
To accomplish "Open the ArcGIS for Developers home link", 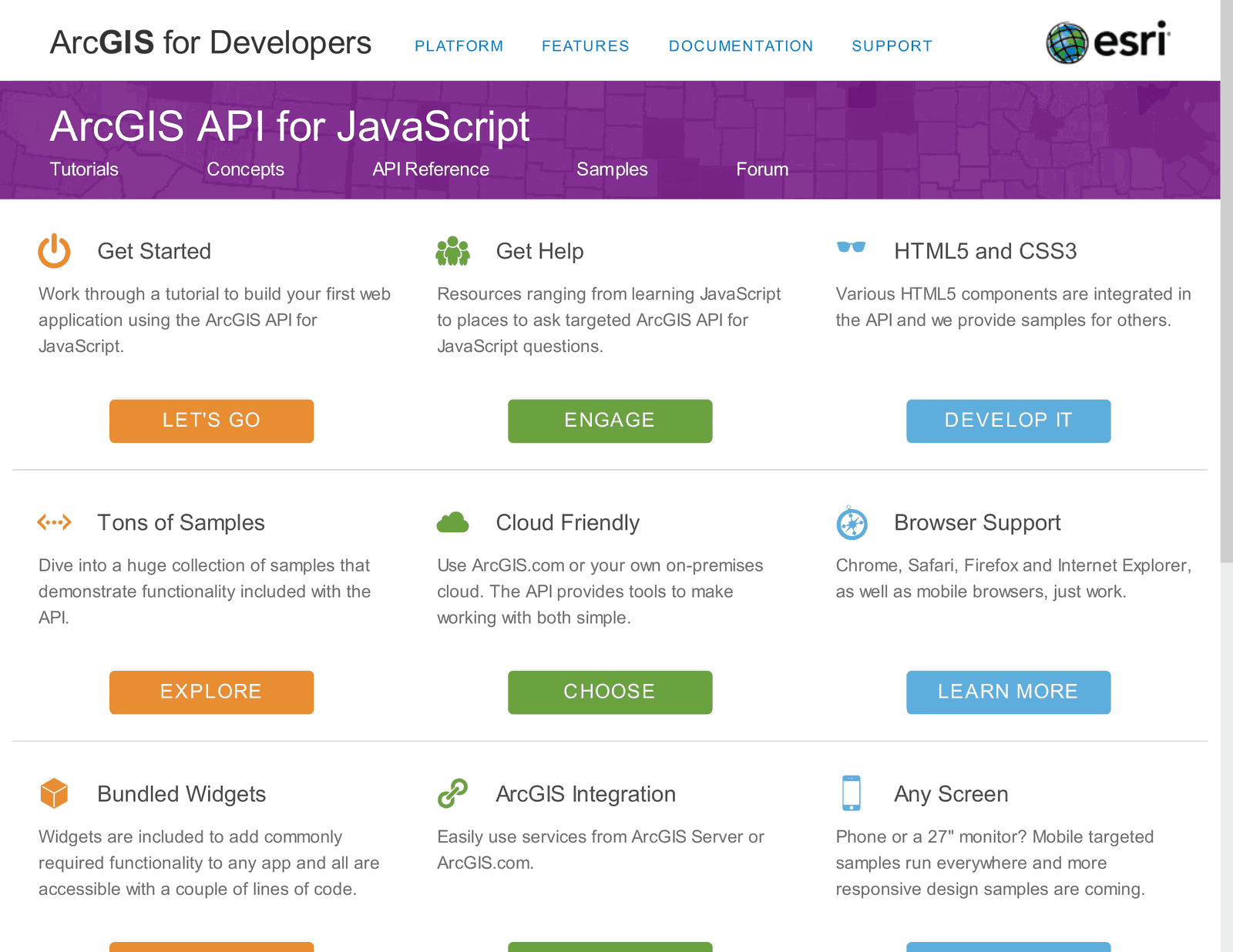I will [210, 43].
